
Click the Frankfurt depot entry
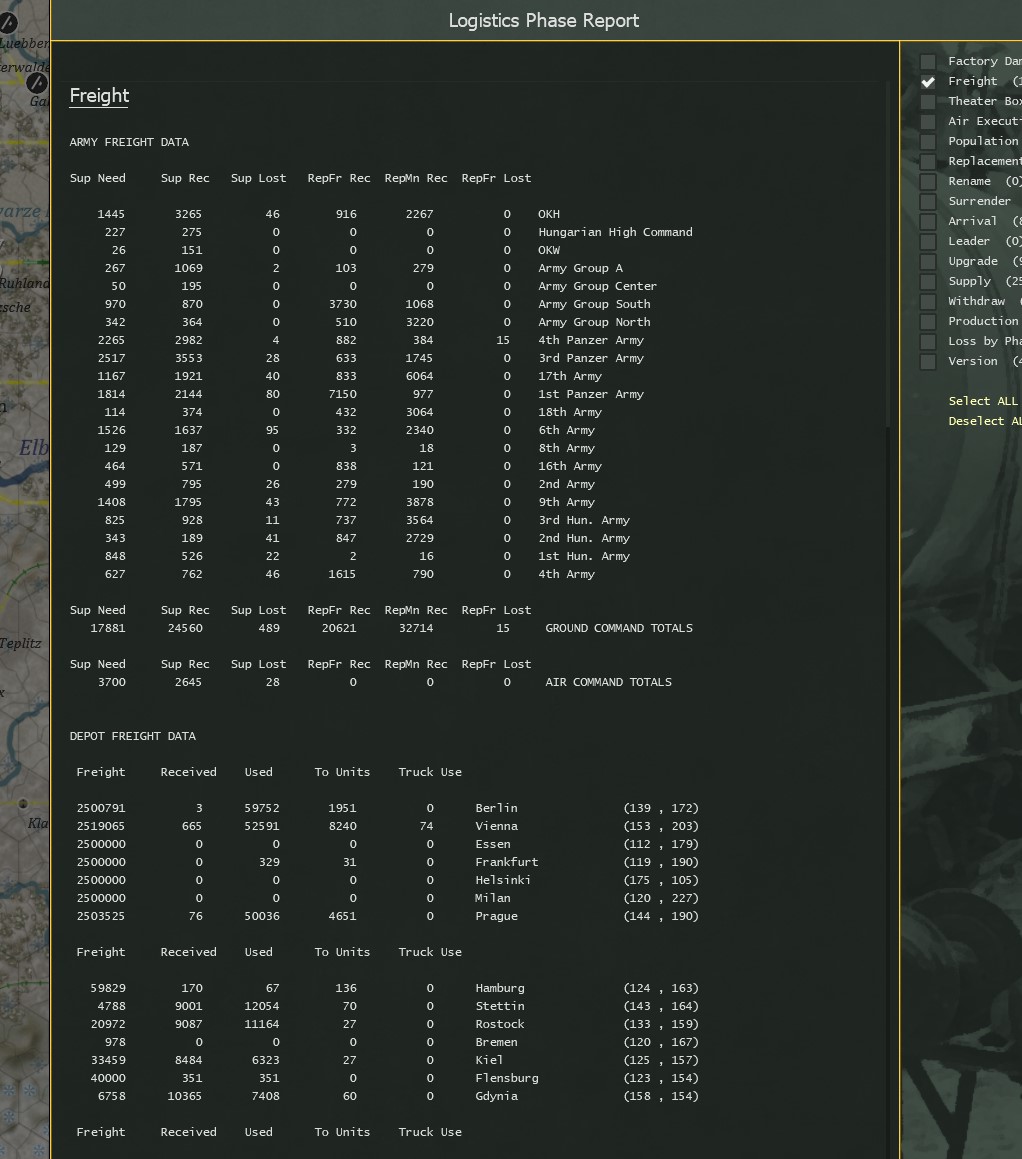pyautogui.click(x=387, y=862)
